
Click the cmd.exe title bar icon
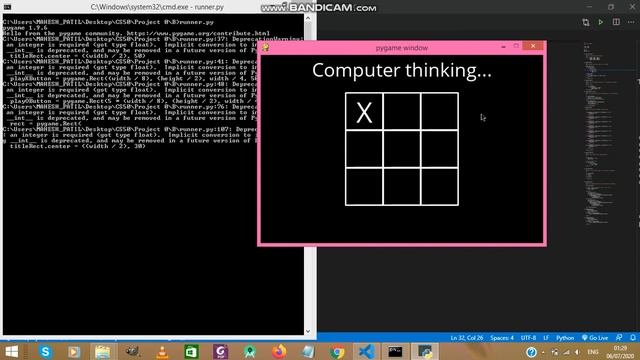point(7,7)
